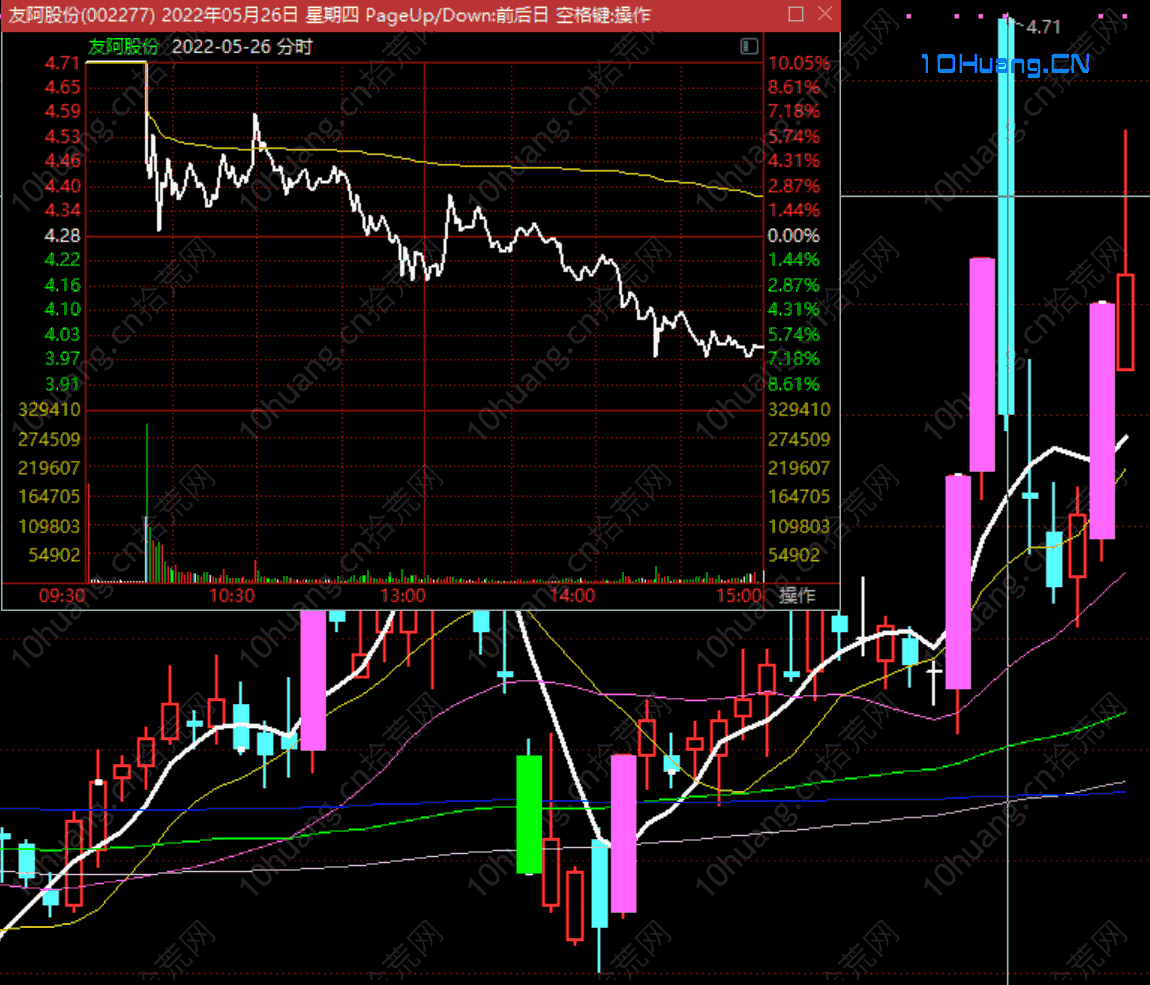Viewport: 1150px width, 985px height.
Task: Click the popup title bar text 友阿股份(002277)
Action: [81, 15]
